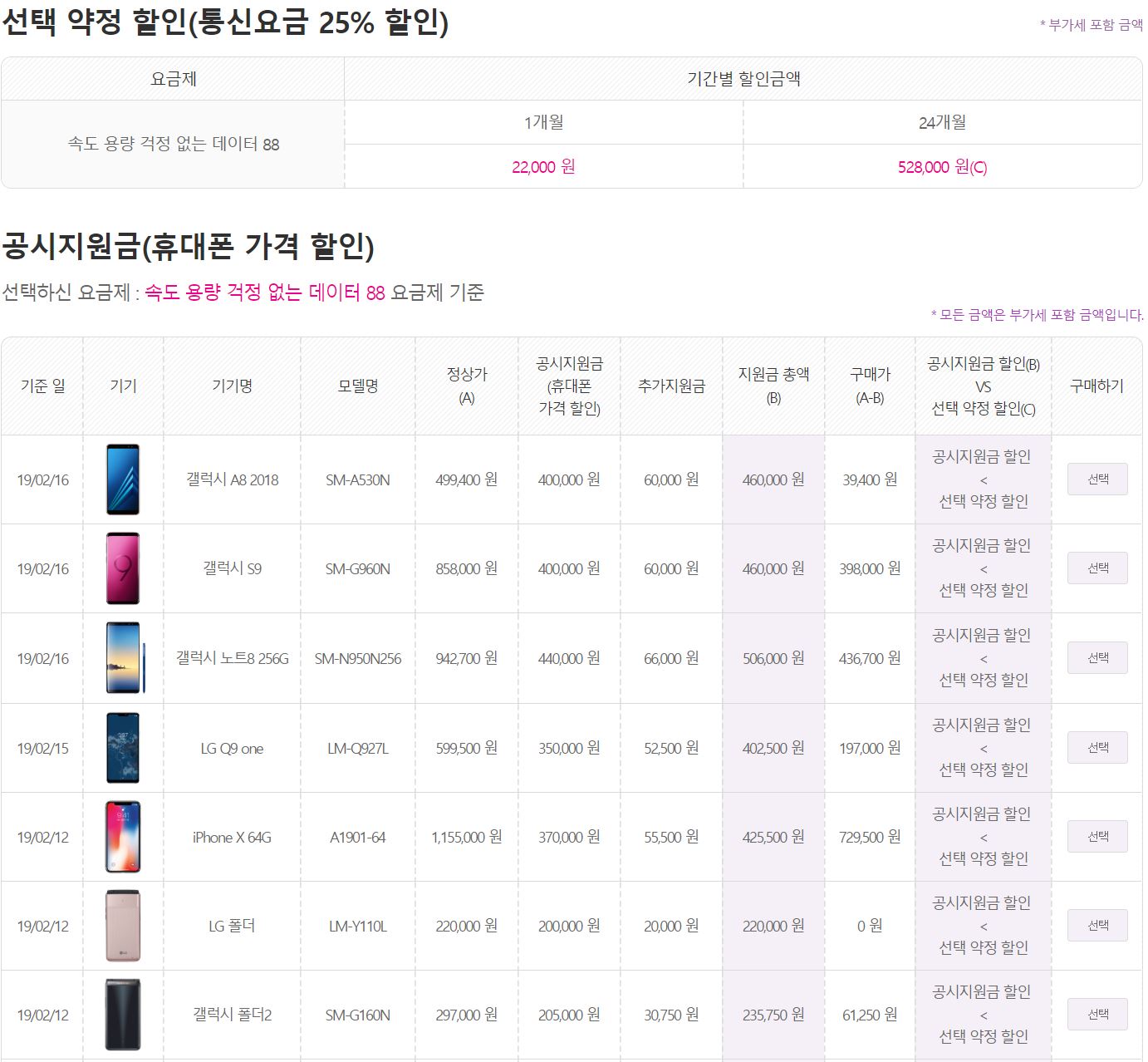Click device name 갤럭시 폴더2

point(233,1015)
